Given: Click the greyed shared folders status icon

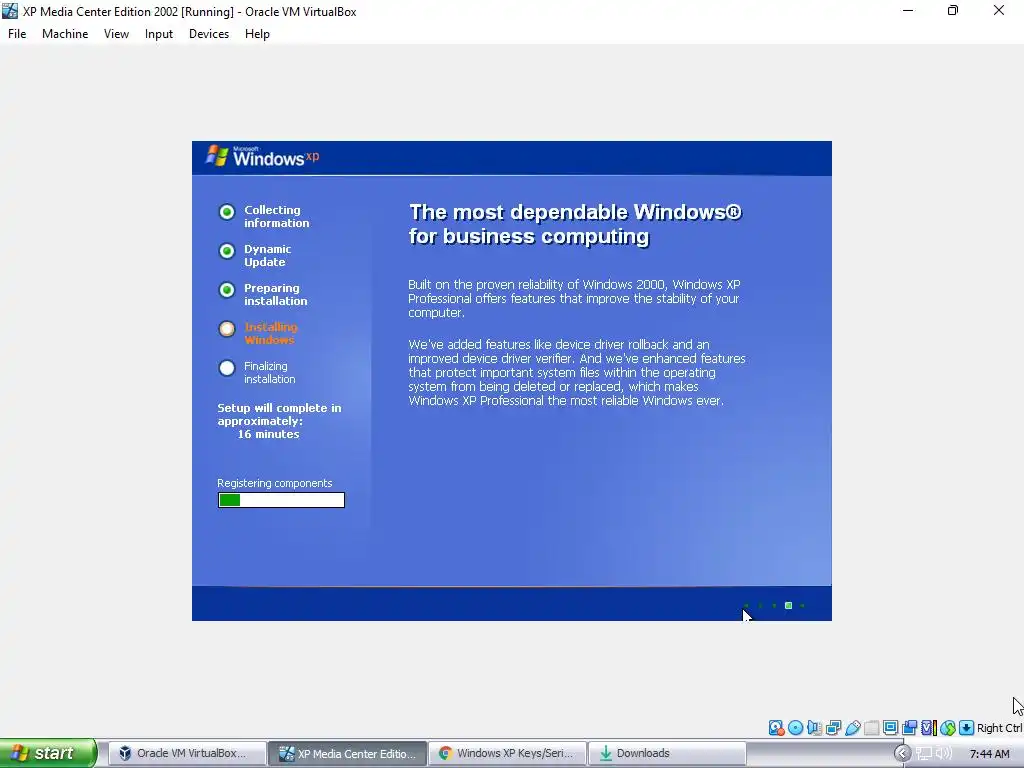Looking at the screenshot, I should point(871,728).
